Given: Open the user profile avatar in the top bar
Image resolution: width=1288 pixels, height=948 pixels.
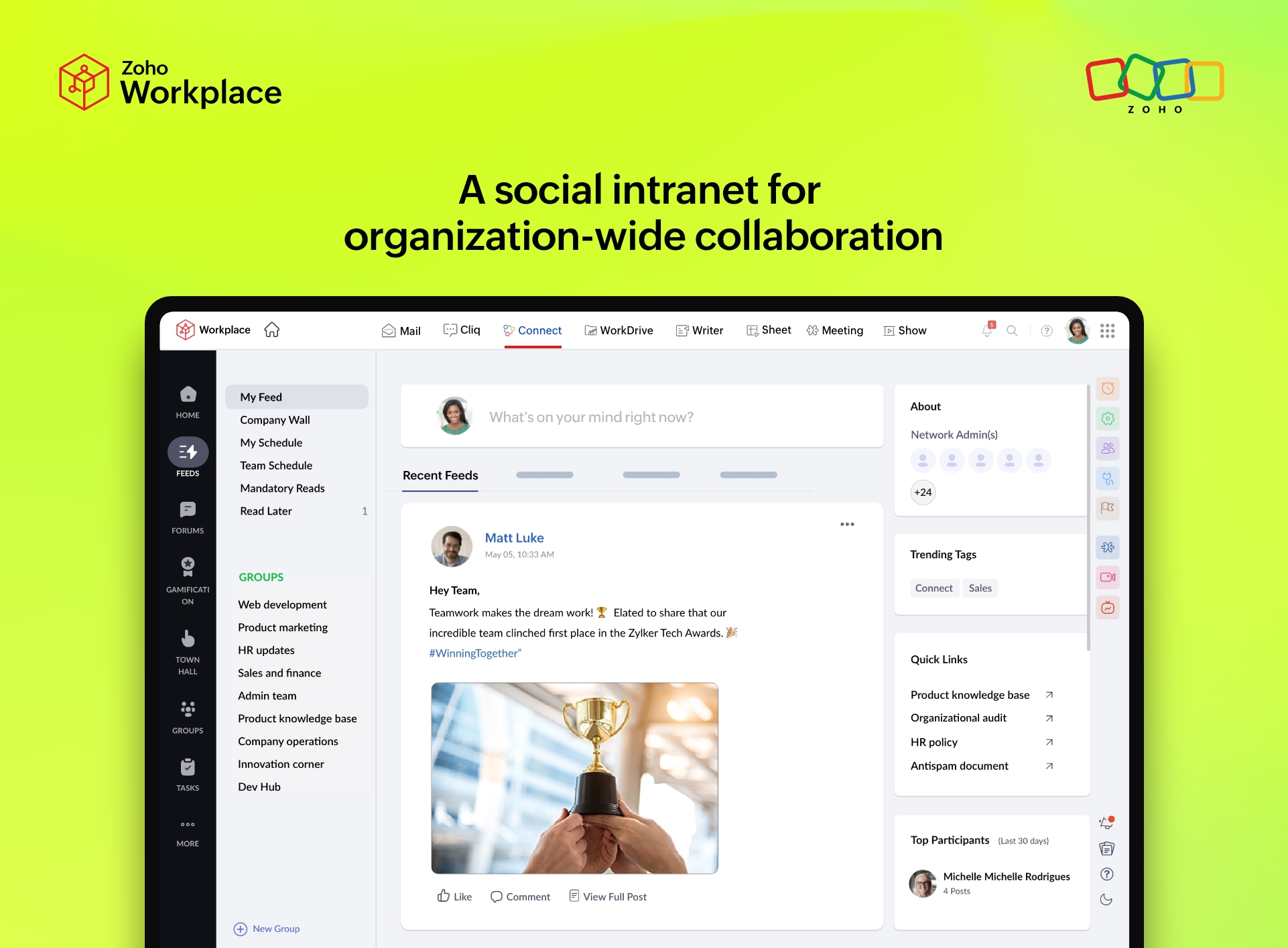Looking at the screenshot, I should tap(1078, 330).
